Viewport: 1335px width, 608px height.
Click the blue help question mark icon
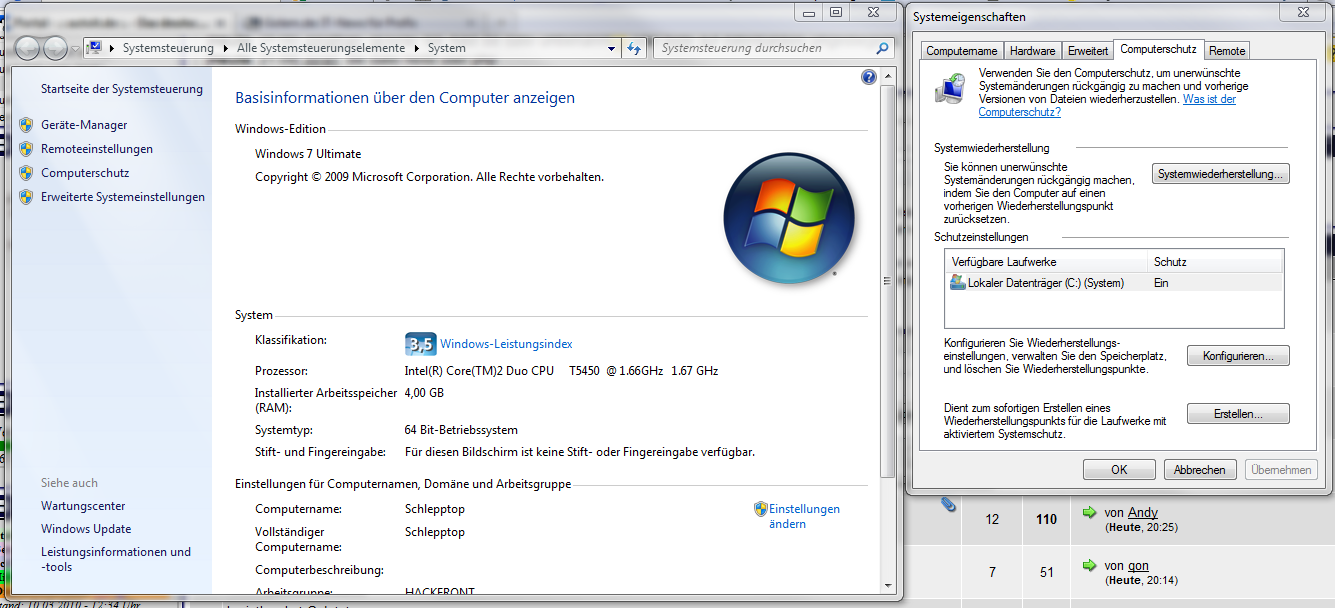click(868, 77)
